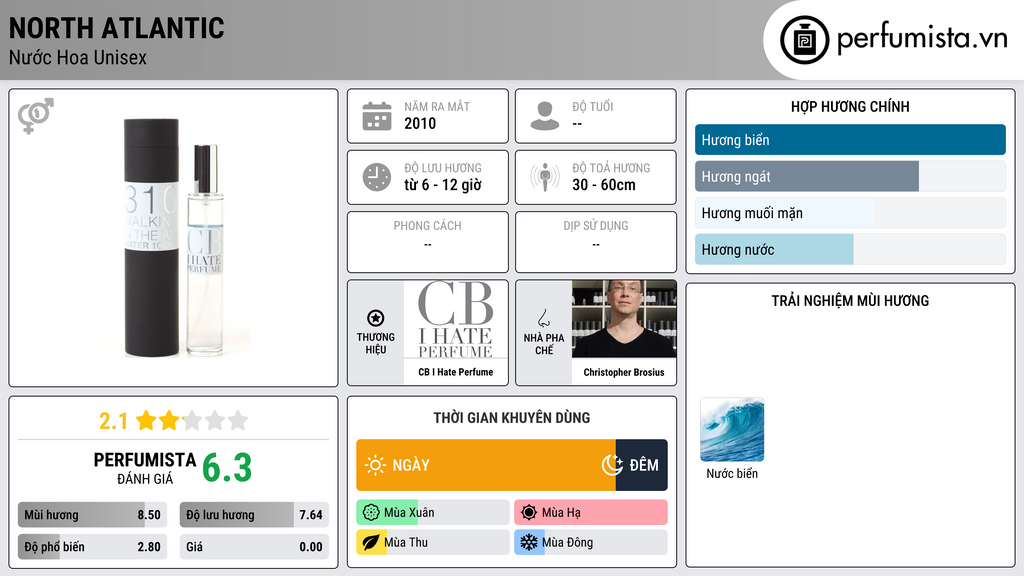Click the clock icon for Độ Lưu Hương
The height and width of the screenshot is (576, 1024).
coord(377,177)
